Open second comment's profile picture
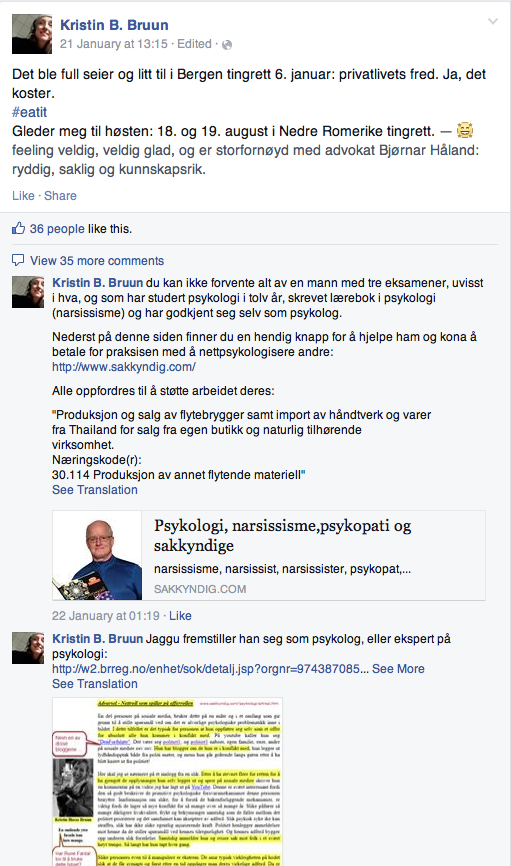This screenshot has height=866, width=511. 28,648
